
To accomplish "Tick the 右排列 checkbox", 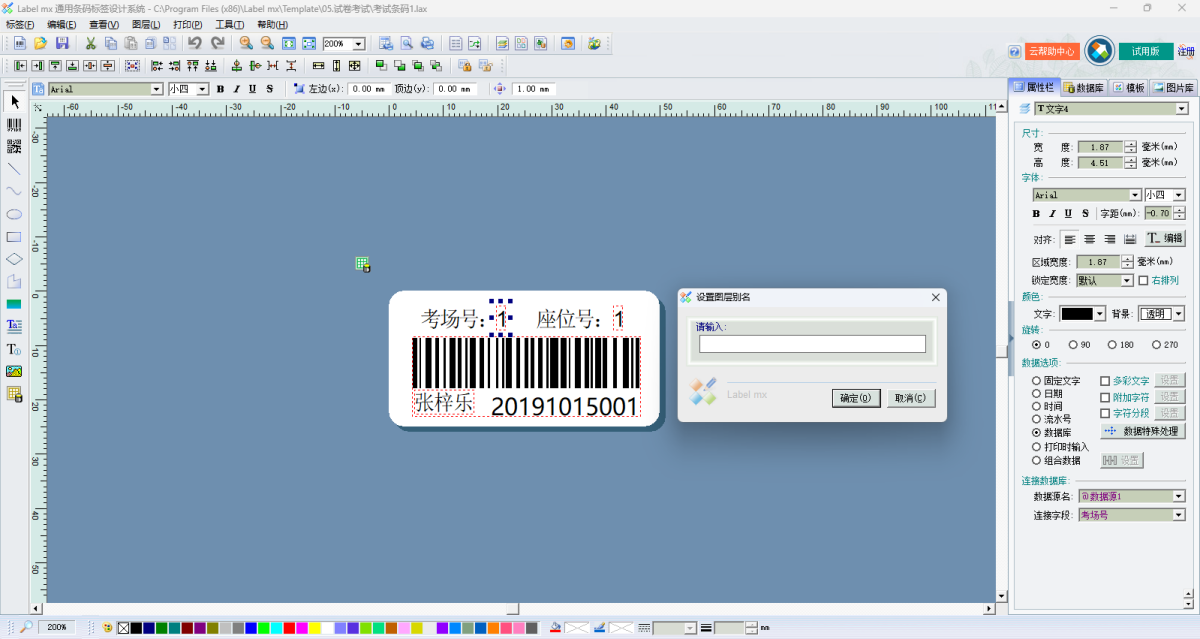I will coord(1143,280).
